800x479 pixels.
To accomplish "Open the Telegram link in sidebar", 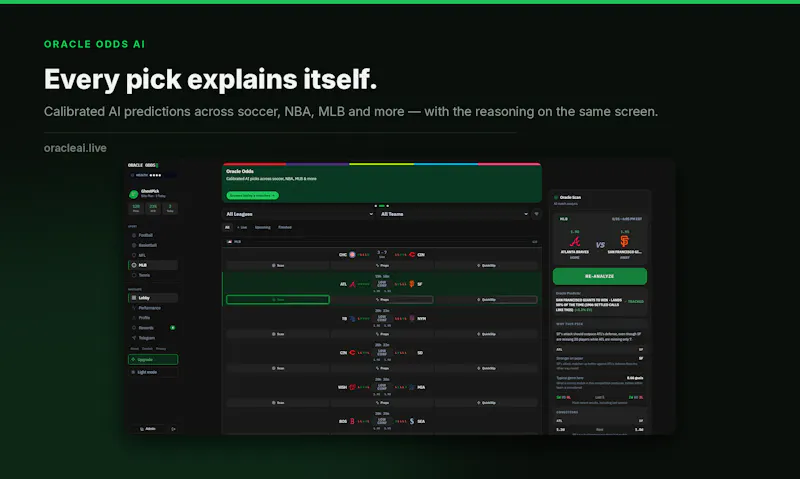I will (x=153, y=338).
